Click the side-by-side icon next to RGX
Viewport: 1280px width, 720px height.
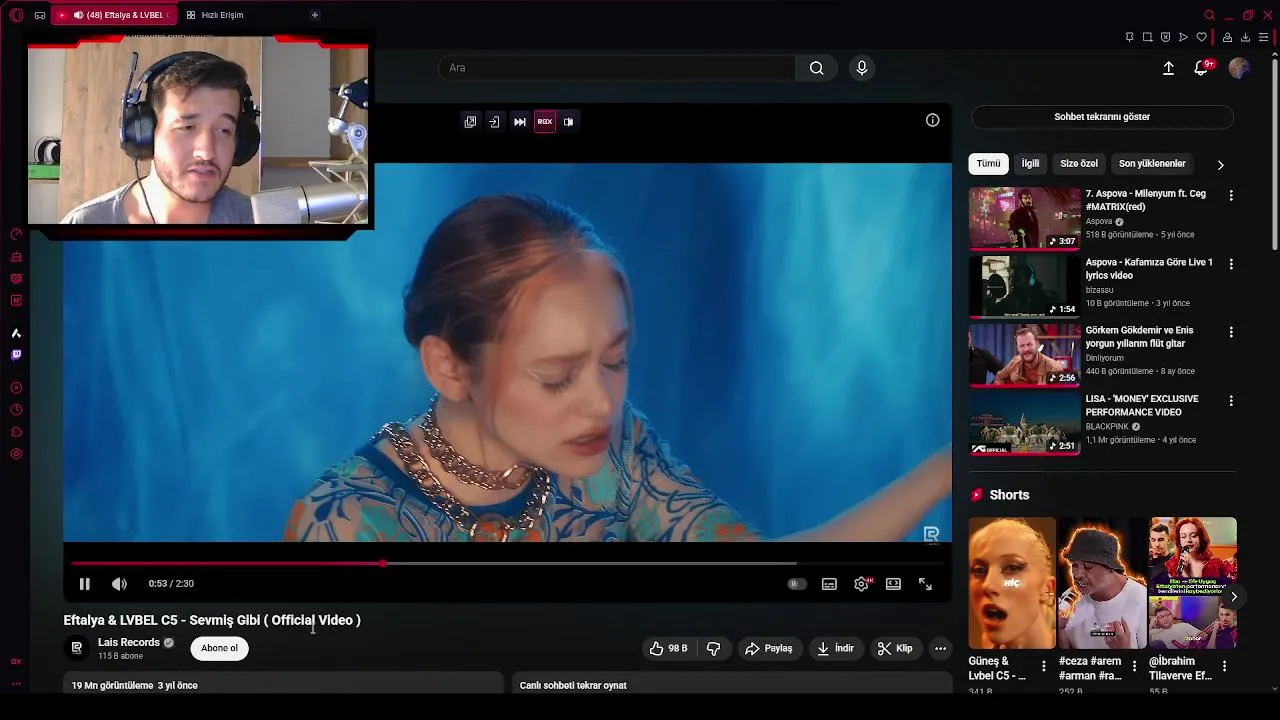point(568,122)
